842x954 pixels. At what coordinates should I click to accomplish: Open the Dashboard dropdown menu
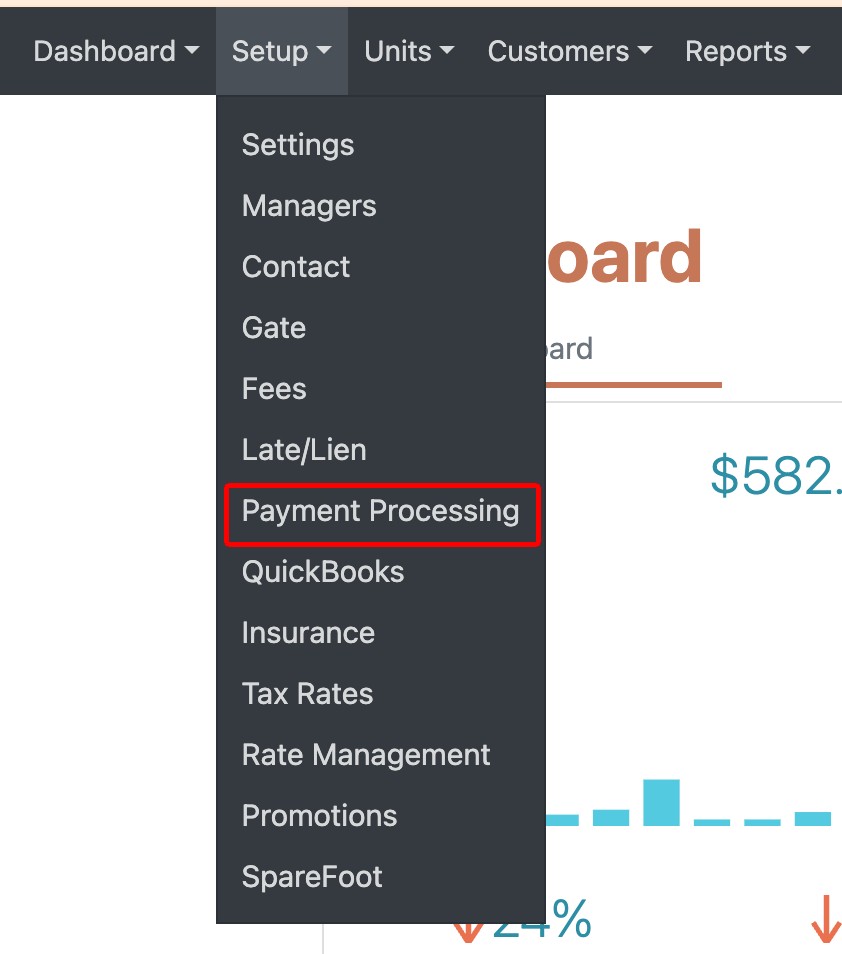click(x=116, y=51)
